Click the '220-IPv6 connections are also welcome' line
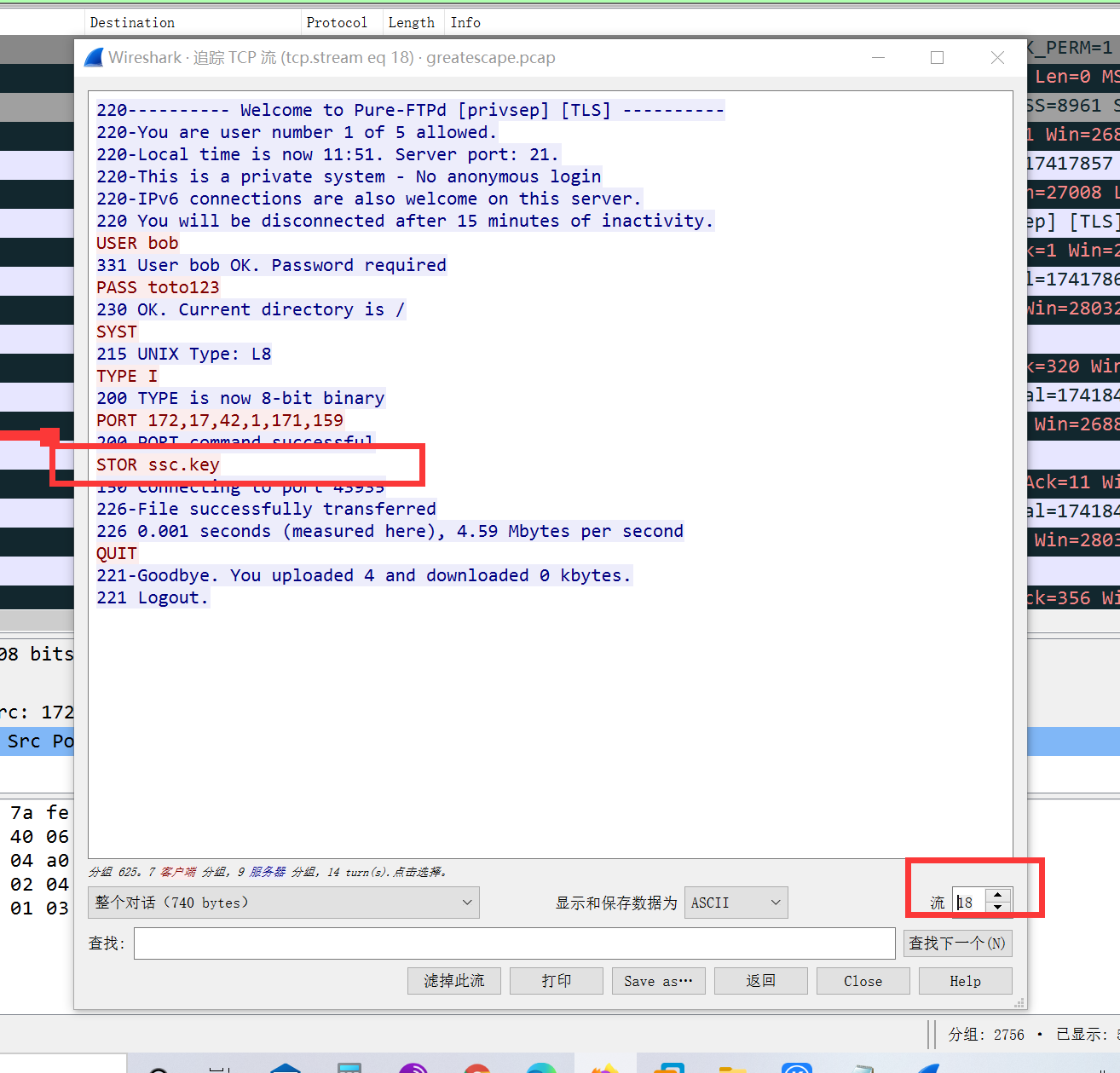Image resolution: width=1120 pixels, height=1073 pixels. (369, 199)
